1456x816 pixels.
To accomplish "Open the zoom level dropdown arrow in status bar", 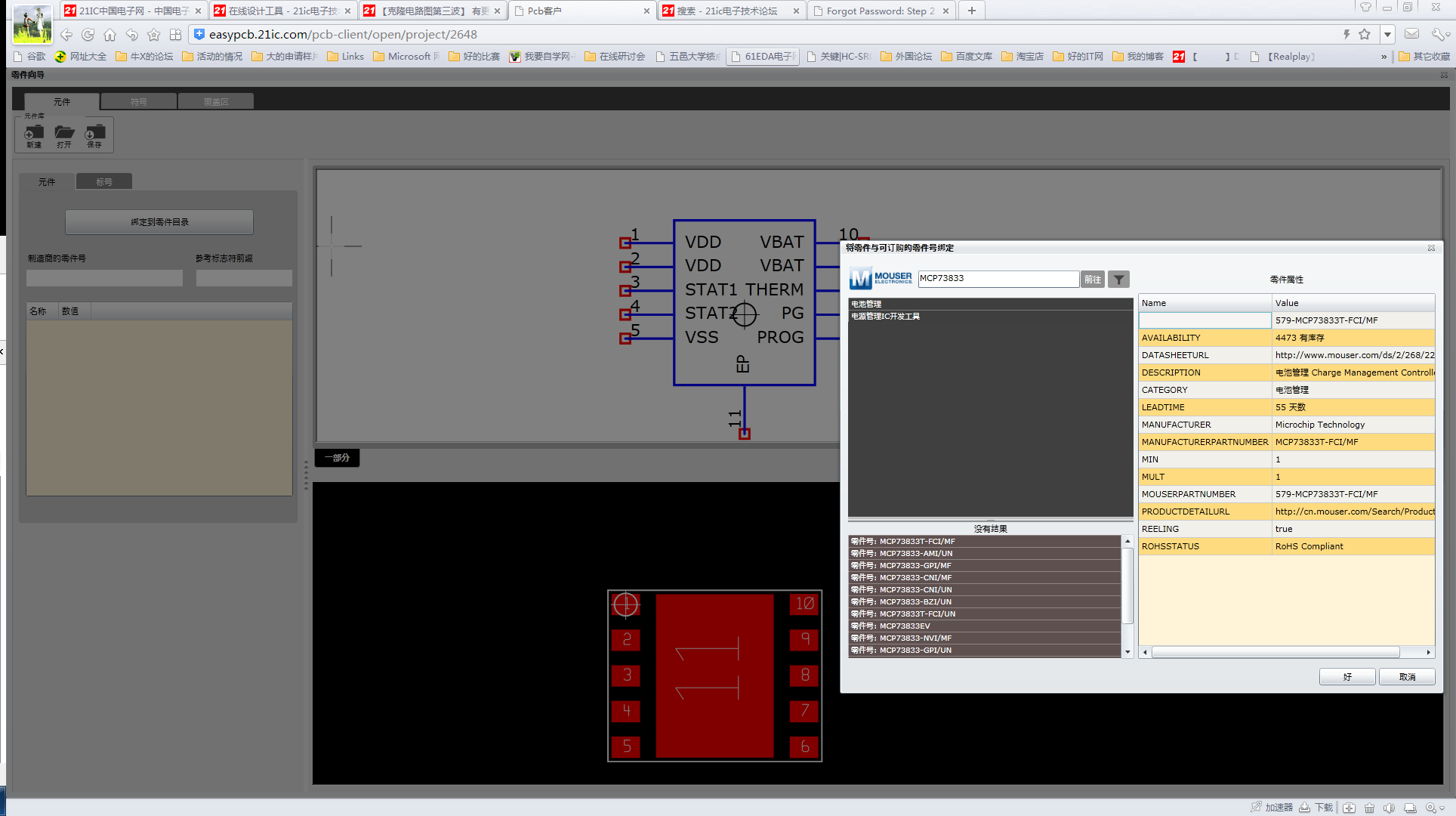I will click(x=1442, y=808).
